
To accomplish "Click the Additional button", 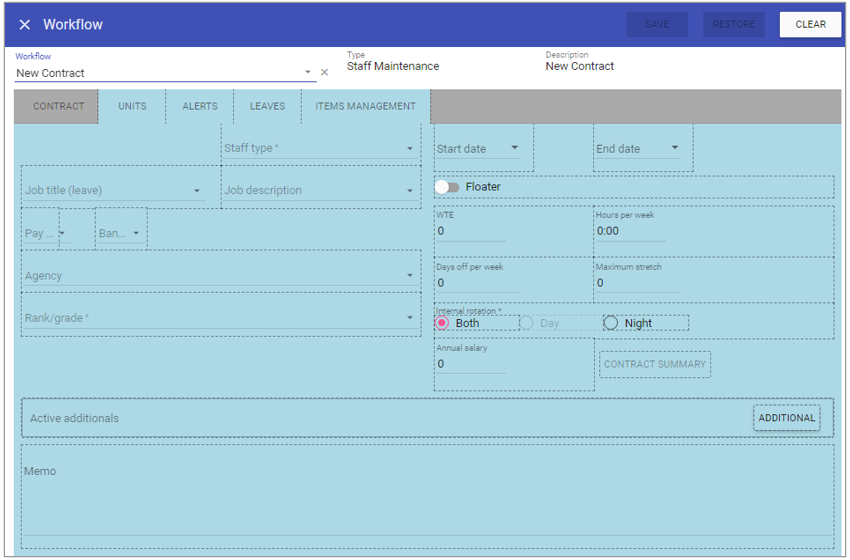I will point(787,418).
